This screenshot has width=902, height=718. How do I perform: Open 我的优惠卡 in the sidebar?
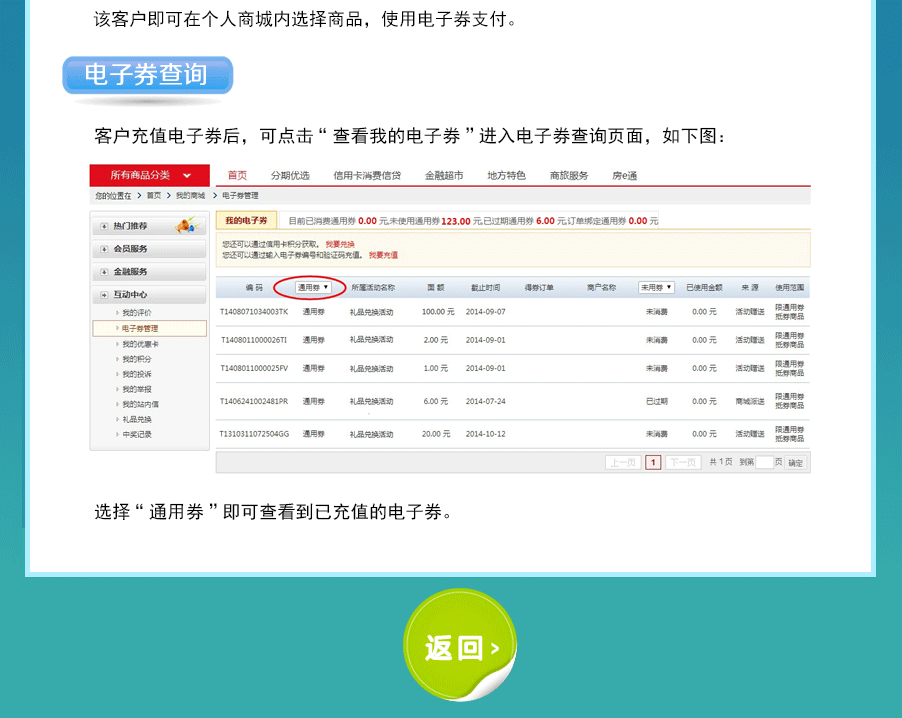140,344
